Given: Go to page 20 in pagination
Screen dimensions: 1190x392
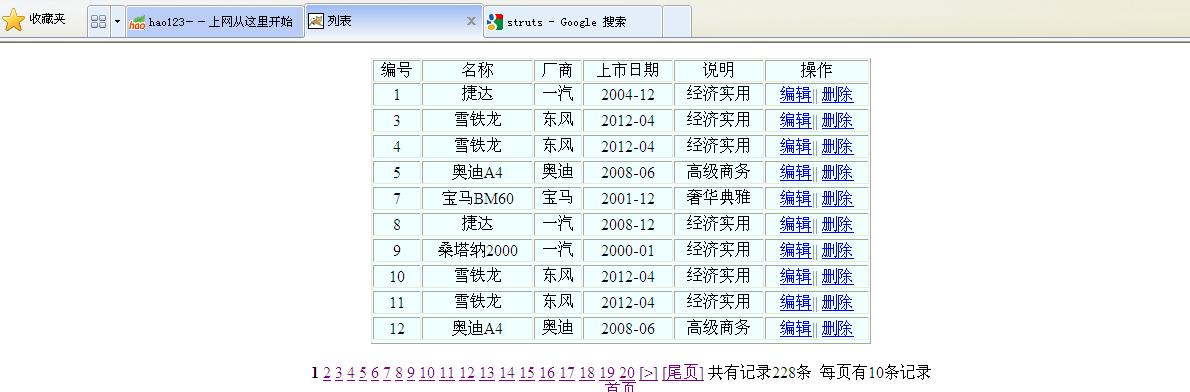Looking at the screenshot, I should click(x=627, y=372).
